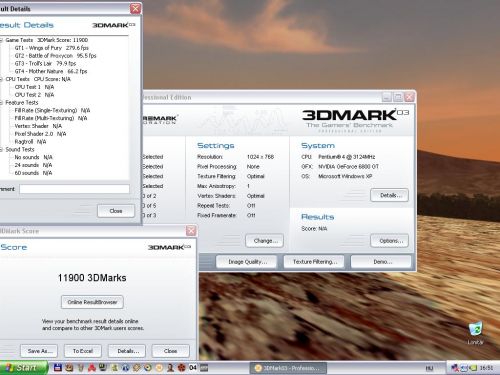
Task: Open the monitor-shaped quick launch icon
Action: coord(103,367)
